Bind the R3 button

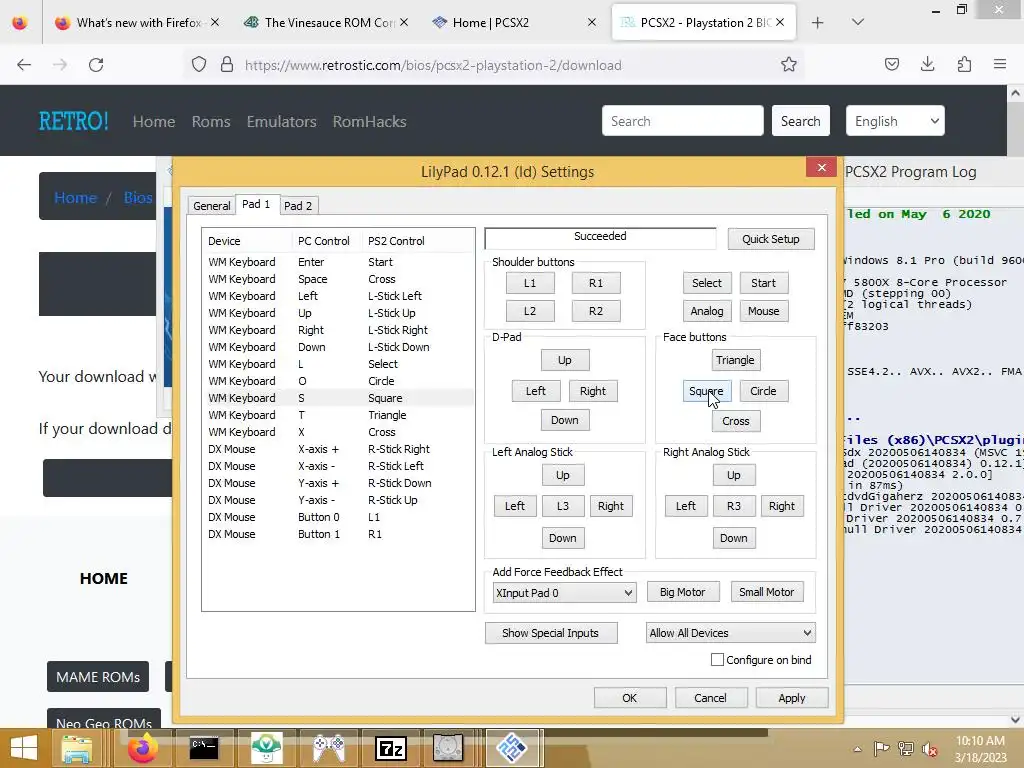pyautogui.click(x=734, y=506)
